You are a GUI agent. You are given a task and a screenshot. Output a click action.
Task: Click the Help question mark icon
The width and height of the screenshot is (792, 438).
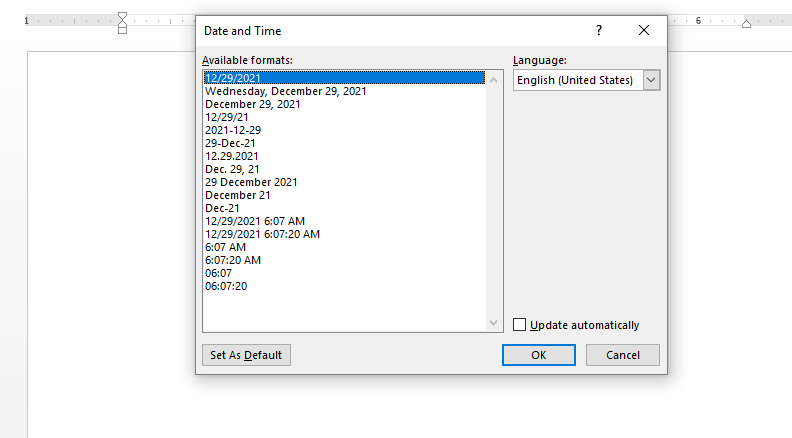pyautogui.click(x=599, y=30)
